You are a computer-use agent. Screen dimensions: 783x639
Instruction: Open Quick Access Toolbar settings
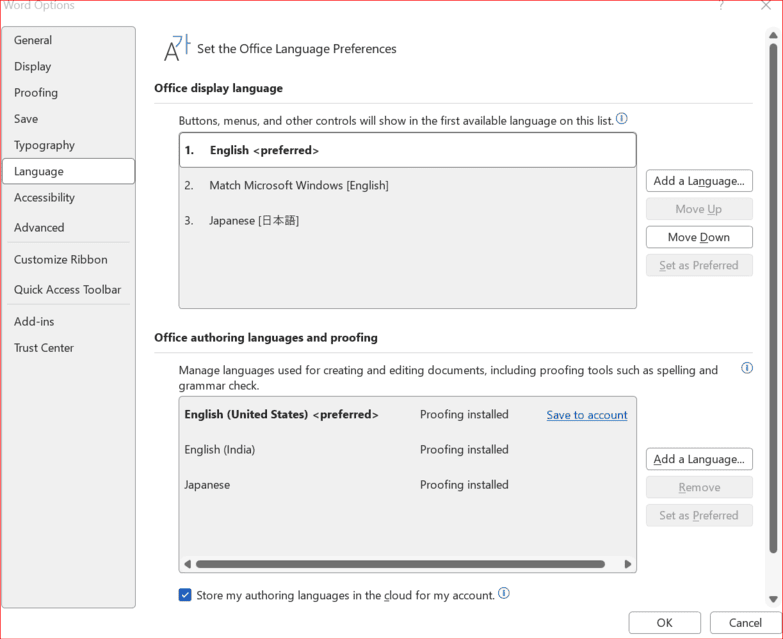[68, 290]
